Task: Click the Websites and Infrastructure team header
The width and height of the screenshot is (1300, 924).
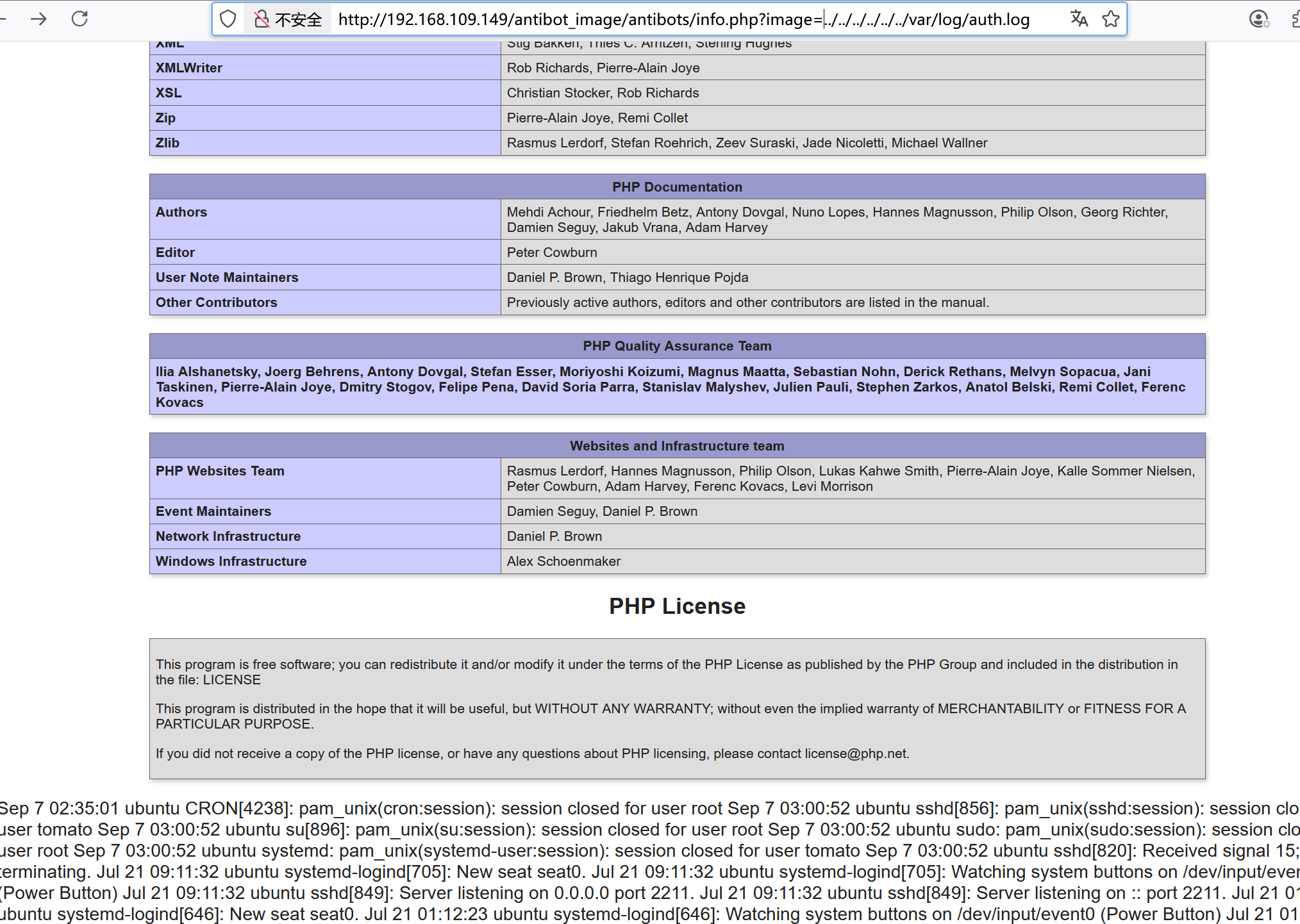Action: point(677,445)
